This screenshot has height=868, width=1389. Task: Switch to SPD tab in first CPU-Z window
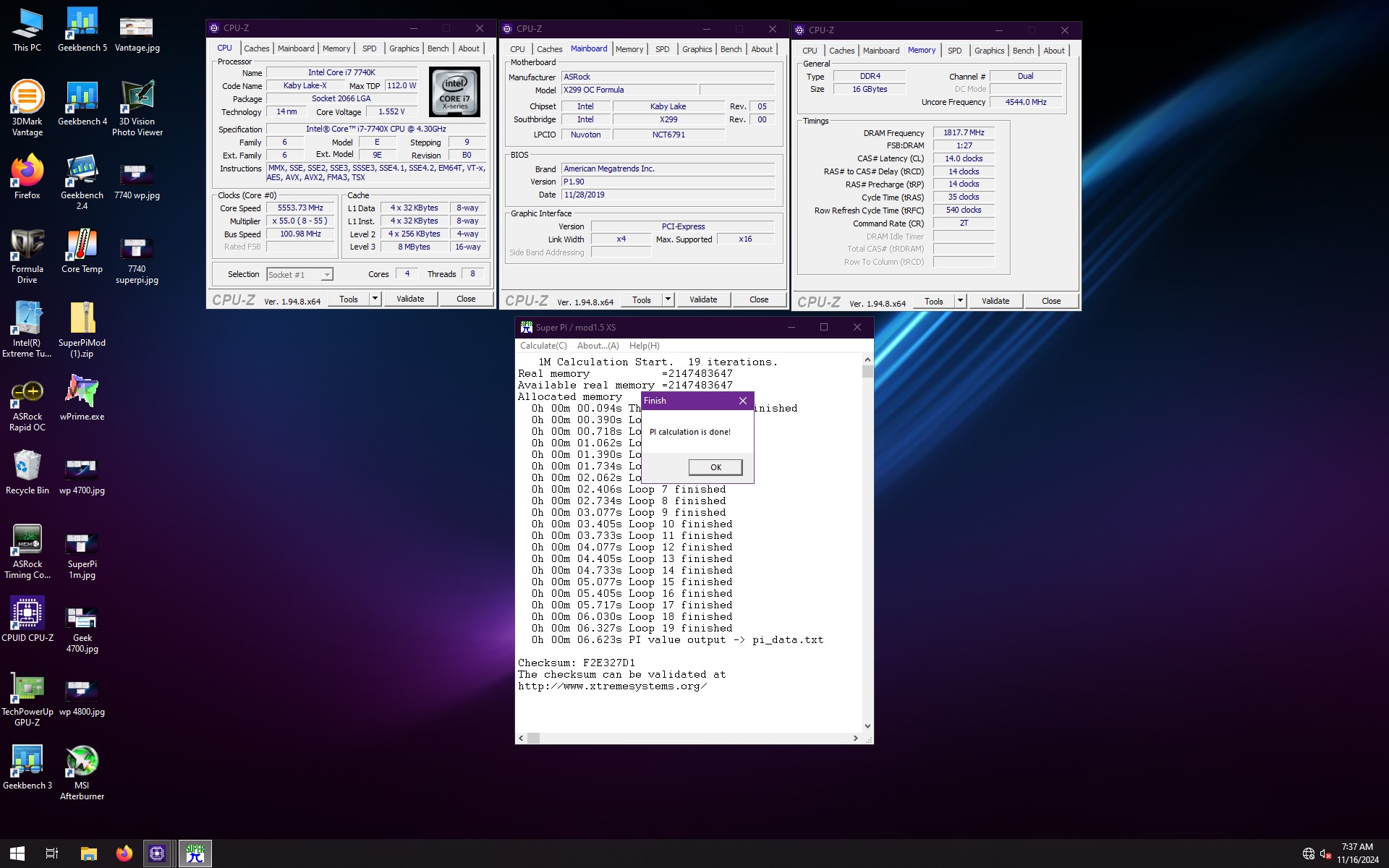pos(369,48)
